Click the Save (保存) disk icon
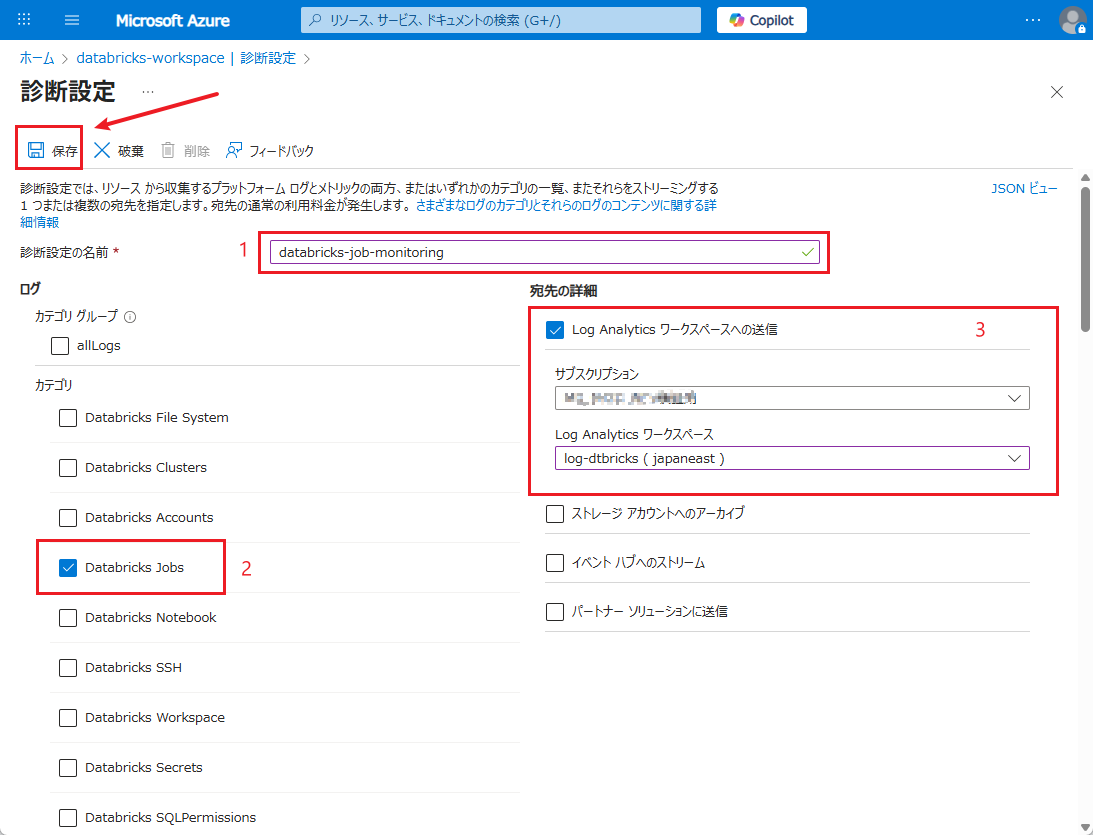This screenshot has width=1093, height=835. (36, 151)
